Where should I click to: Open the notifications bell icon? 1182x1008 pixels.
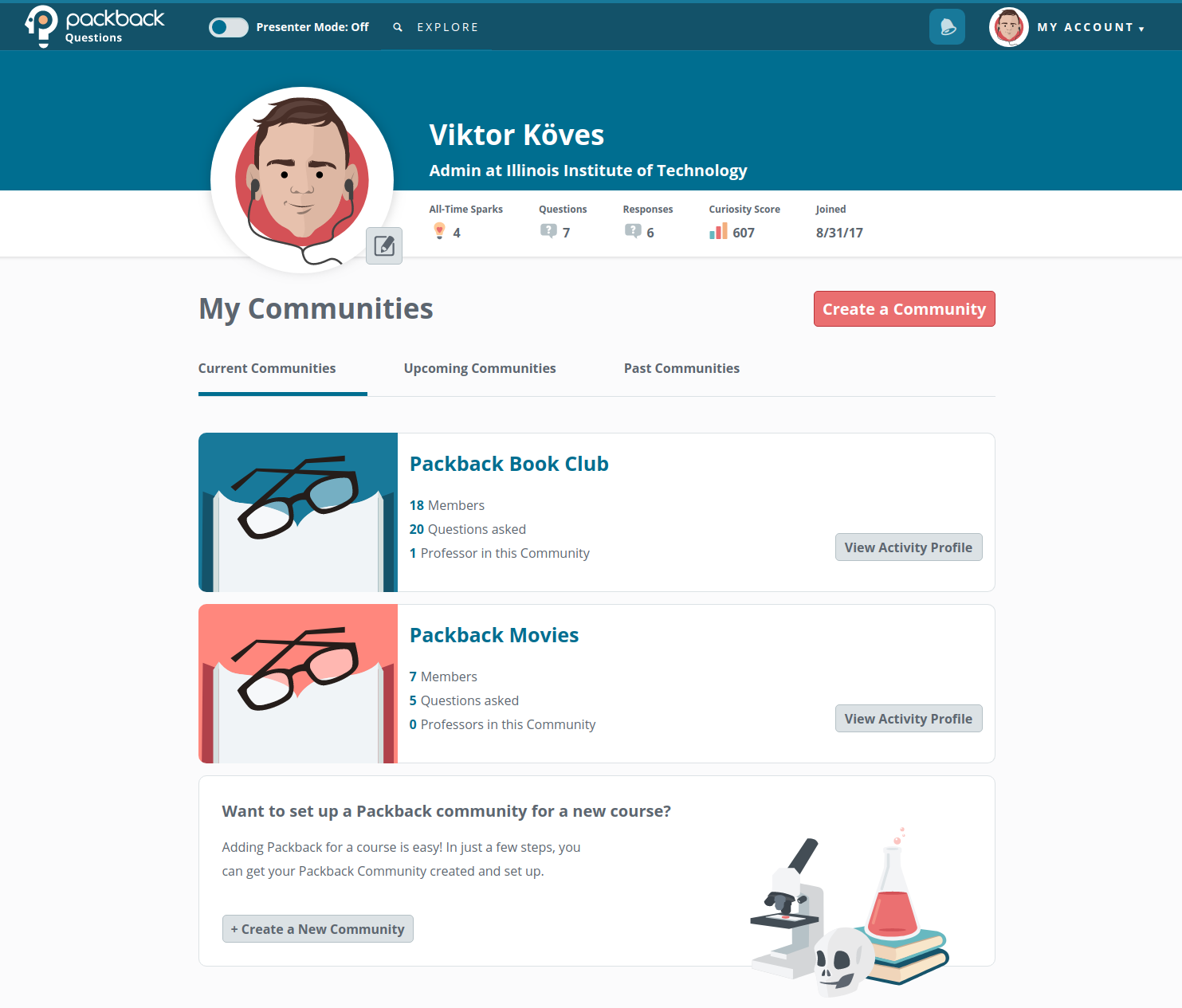947,27
